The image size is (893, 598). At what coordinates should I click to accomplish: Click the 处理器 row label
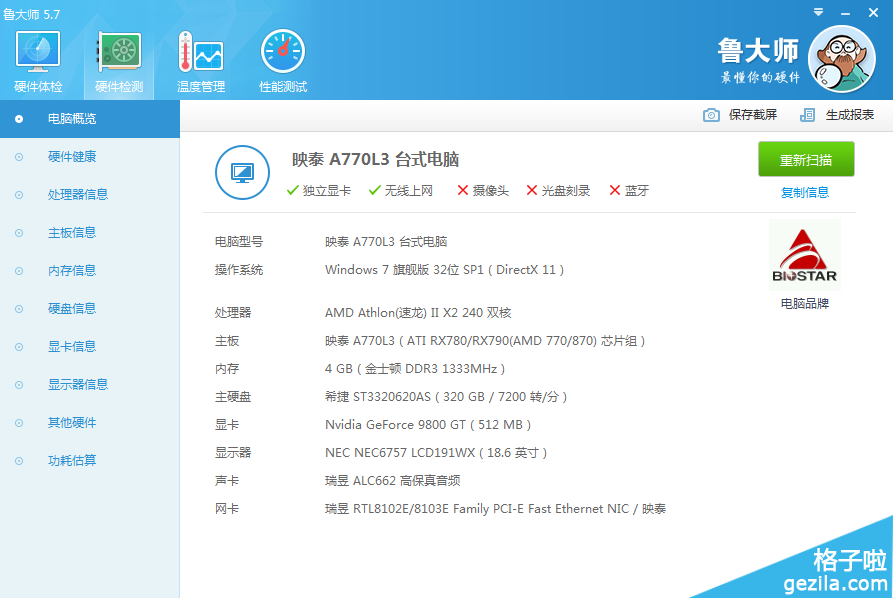(x=233, y=313)
